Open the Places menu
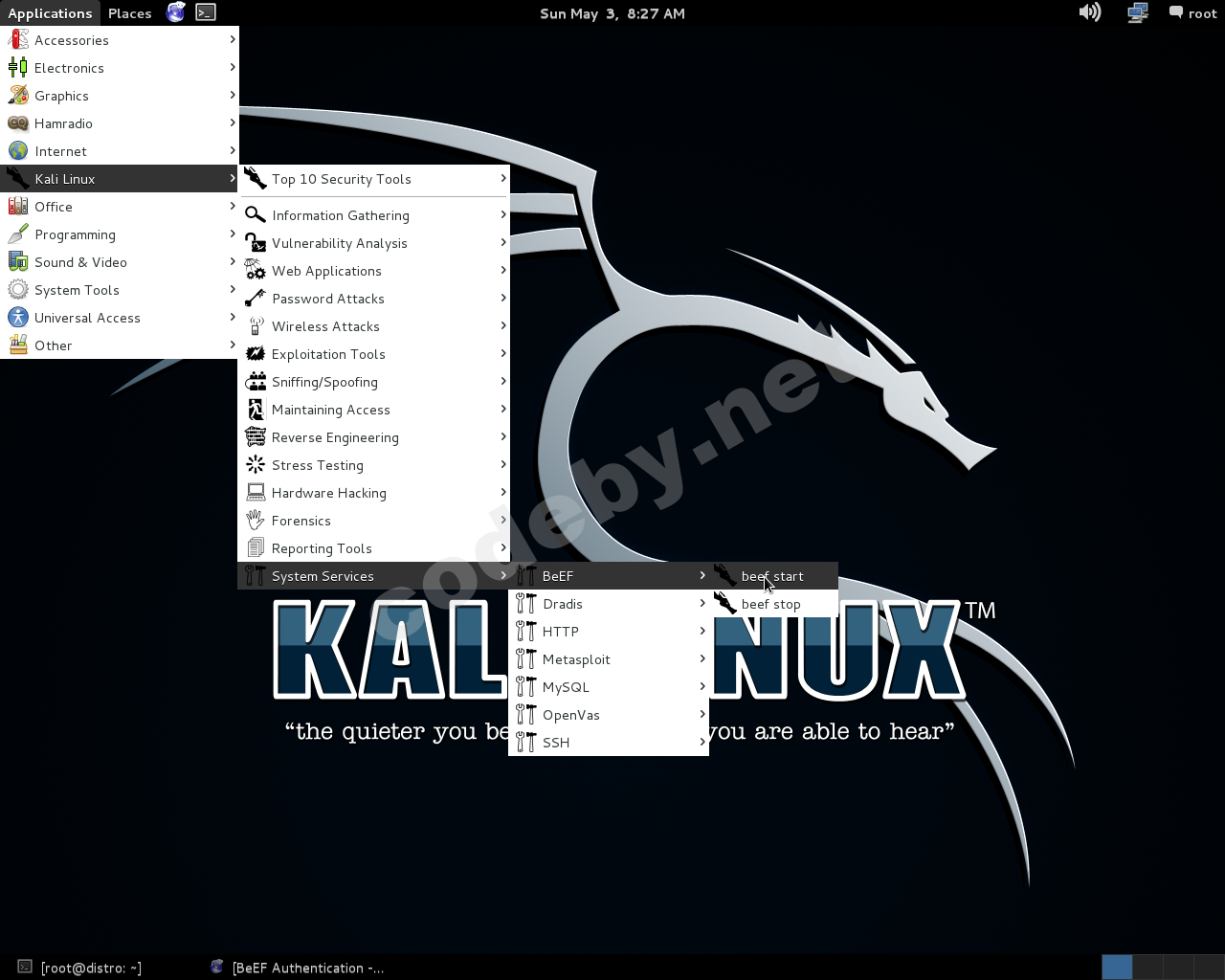The width and height of the screenshot is (1225, 980). point(129,12)
